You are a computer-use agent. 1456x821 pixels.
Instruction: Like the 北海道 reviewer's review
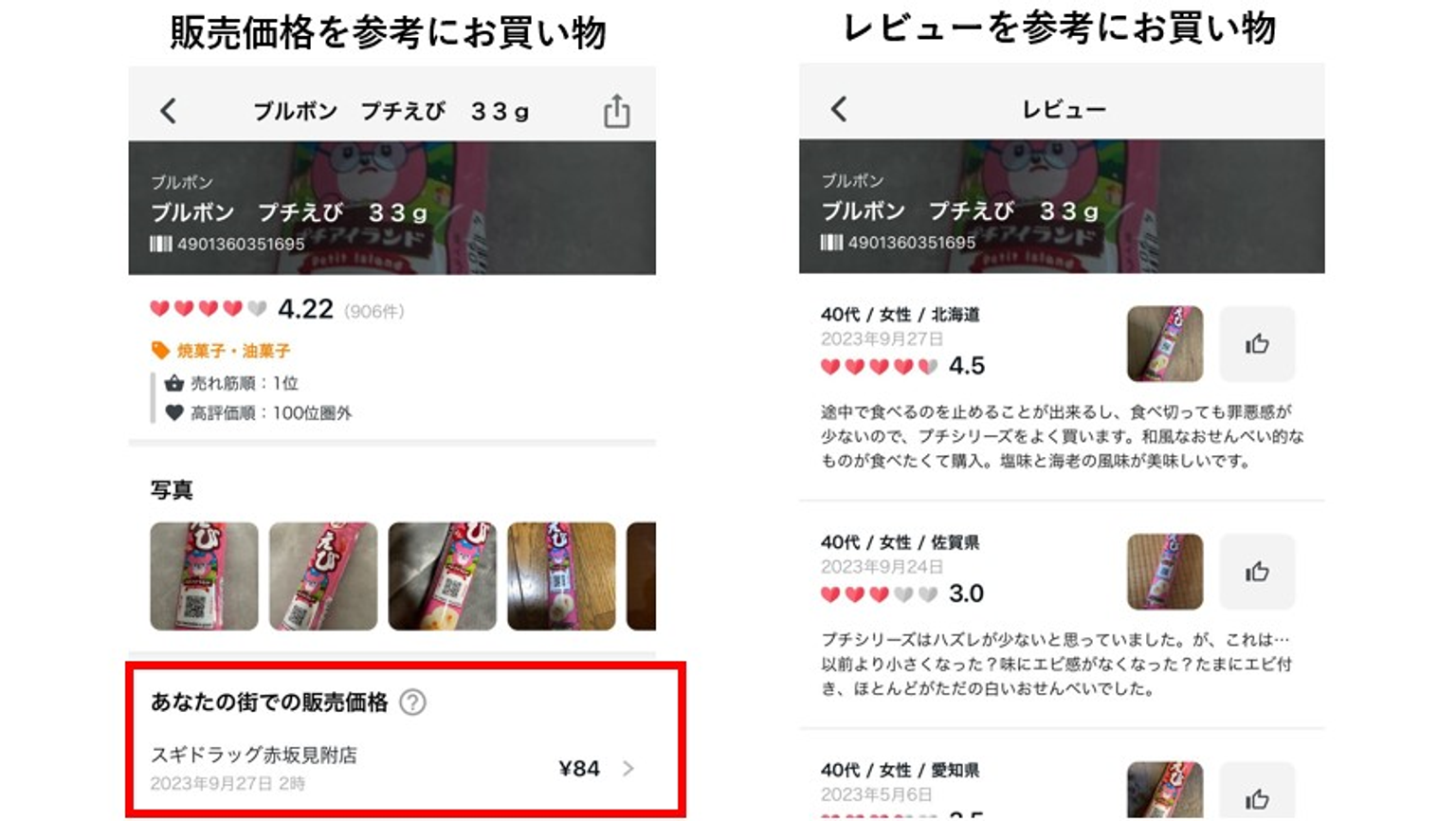click(1257, 344)
